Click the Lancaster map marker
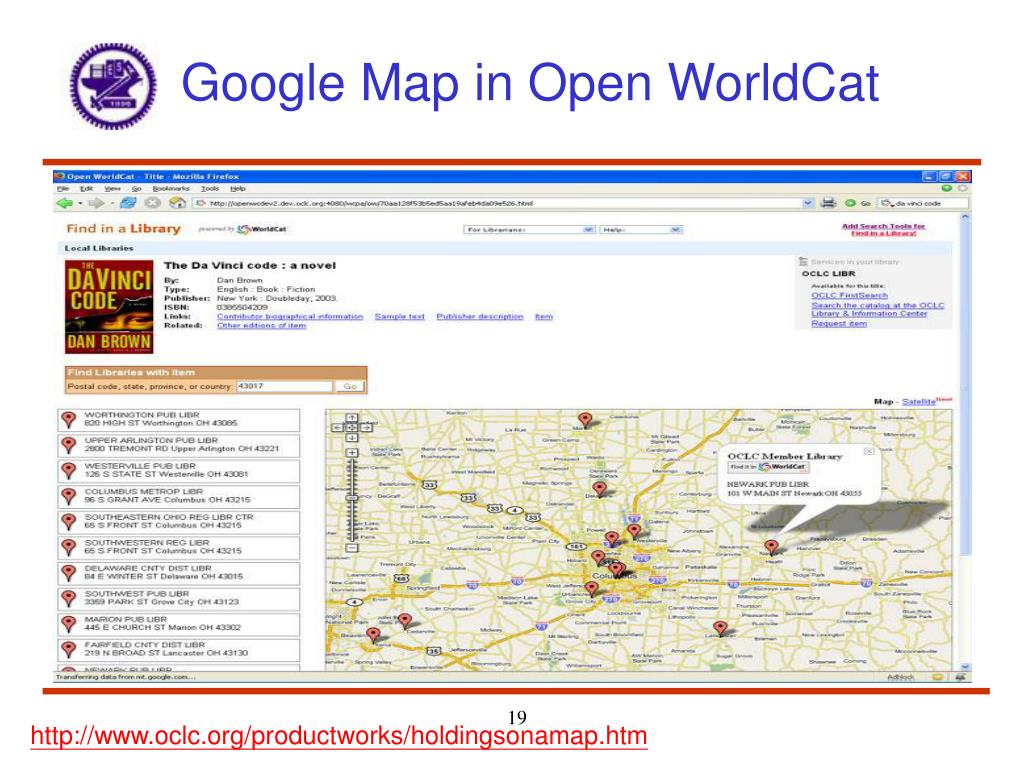1024x768 pixels. pos(720,628)
